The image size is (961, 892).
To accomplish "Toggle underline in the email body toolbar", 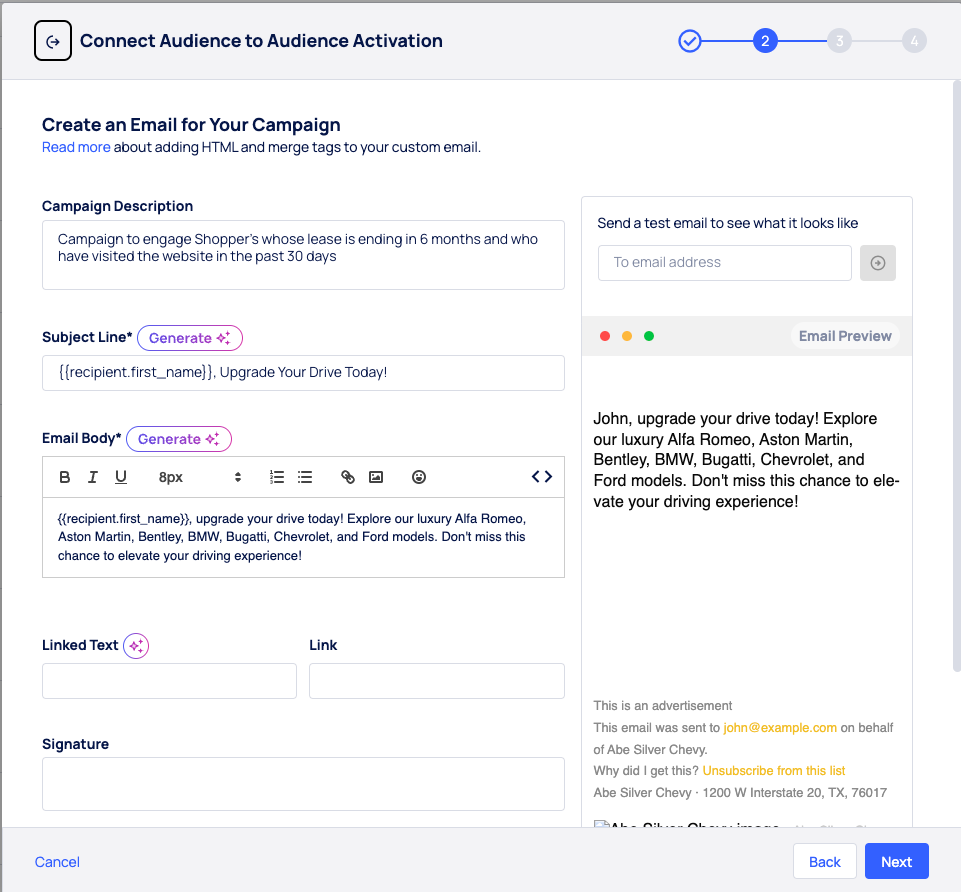I will point(120,477).
